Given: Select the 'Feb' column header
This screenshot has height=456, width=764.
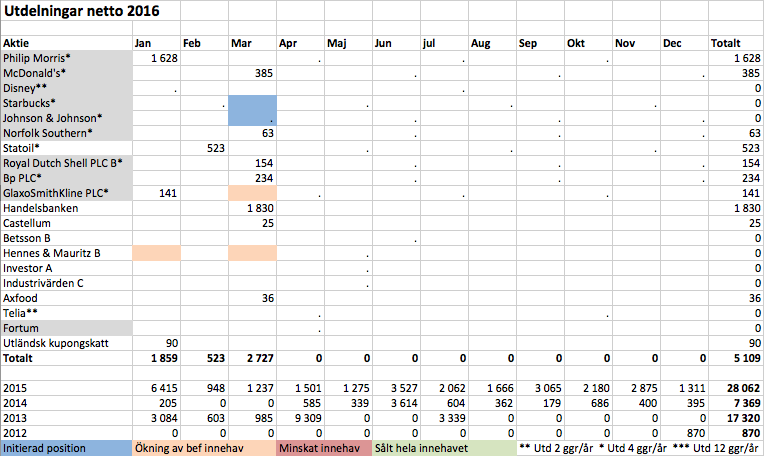Looking at the screenshot, I should coord(204,43).
